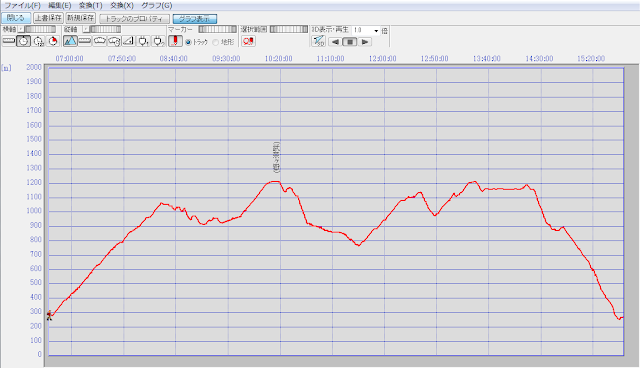Play forward in 3D playback

(364, 42)
